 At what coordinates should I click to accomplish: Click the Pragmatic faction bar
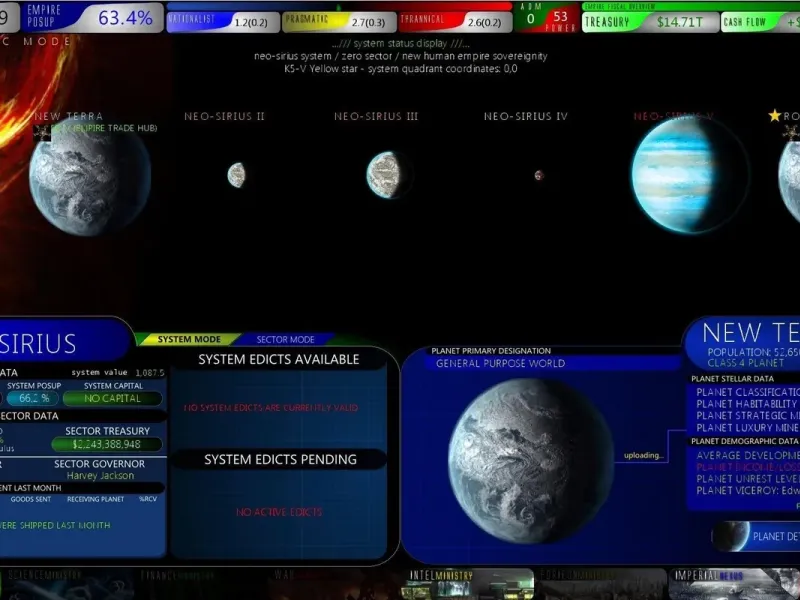point(339,22)
